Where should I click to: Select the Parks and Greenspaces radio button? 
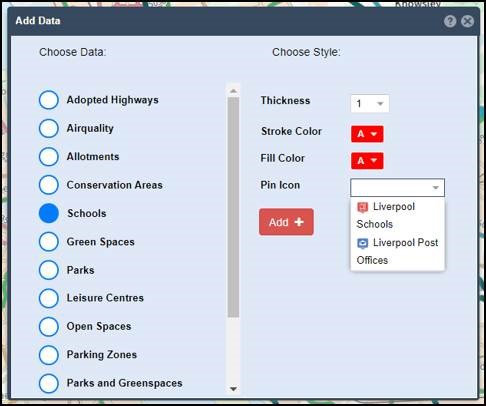point(49,383)
